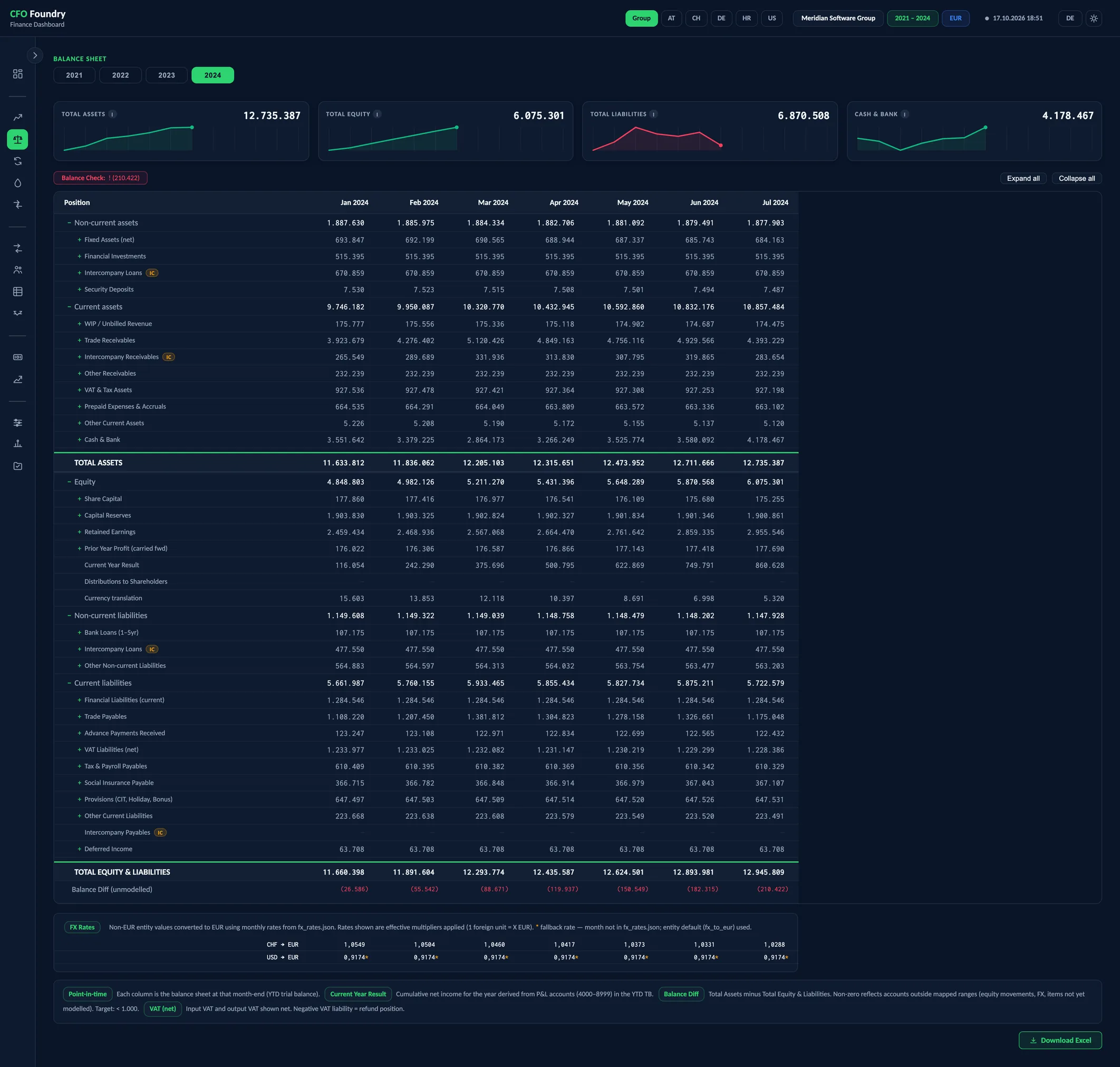Open the Meridian Software Group selector
The width and height of the screenshot is (1120, 1067).
click(x=838, y=18)
